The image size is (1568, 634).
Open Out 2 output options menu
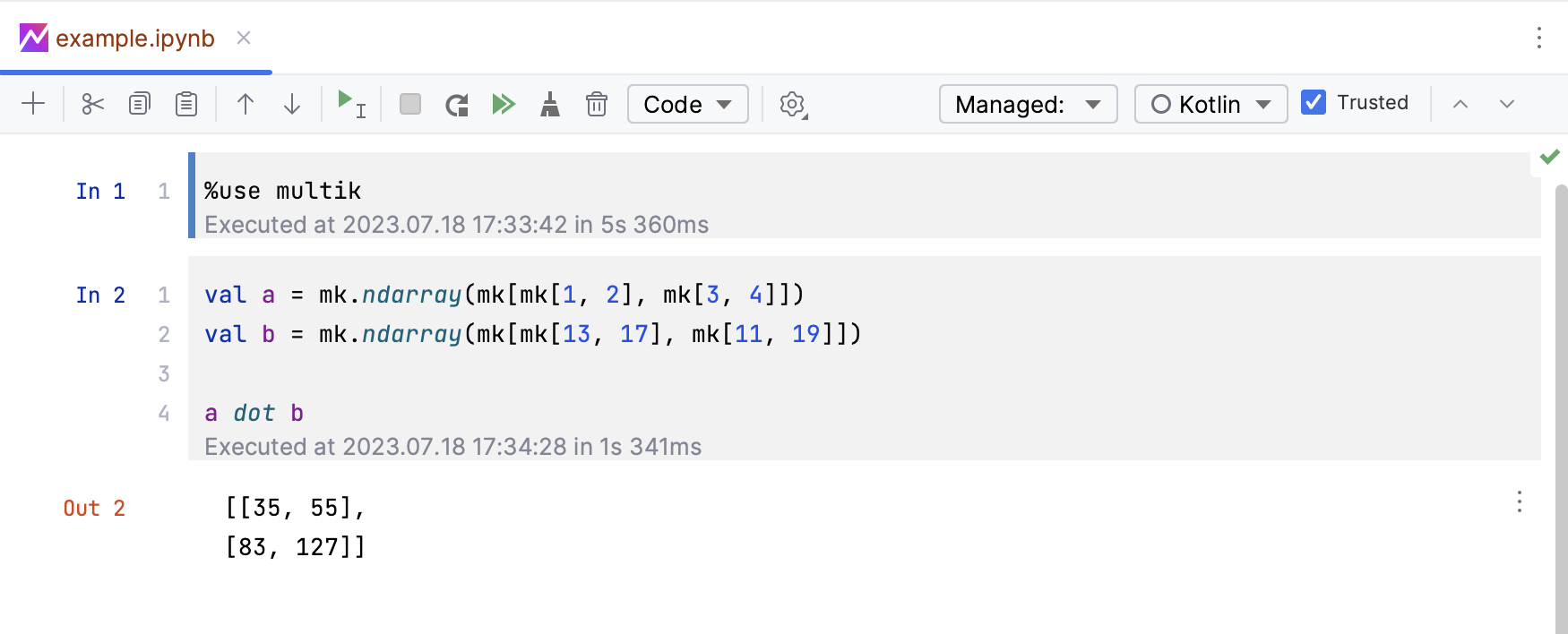pyautogui.click(x=1520, y=501)
